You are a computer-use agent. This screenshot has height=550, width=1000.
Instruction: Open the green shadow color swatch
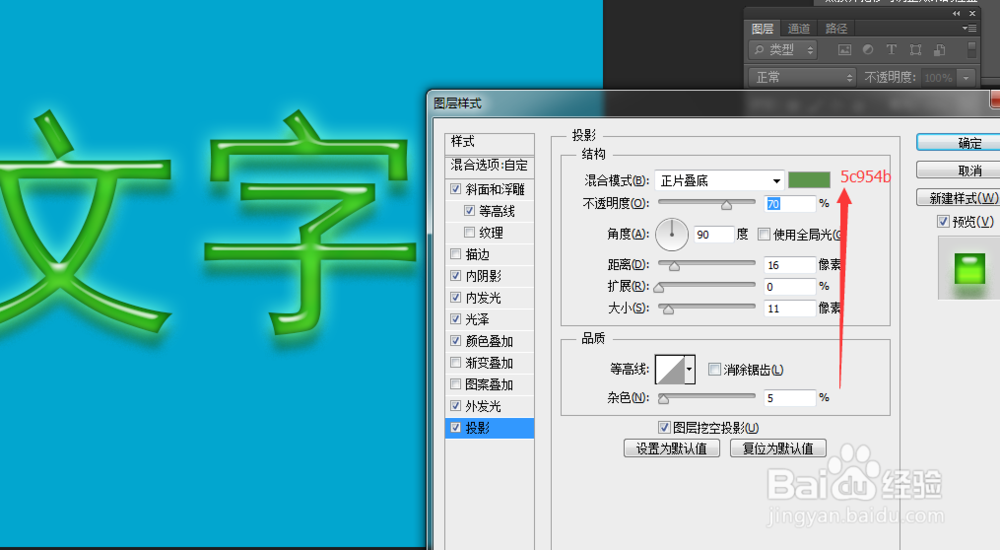809,180
